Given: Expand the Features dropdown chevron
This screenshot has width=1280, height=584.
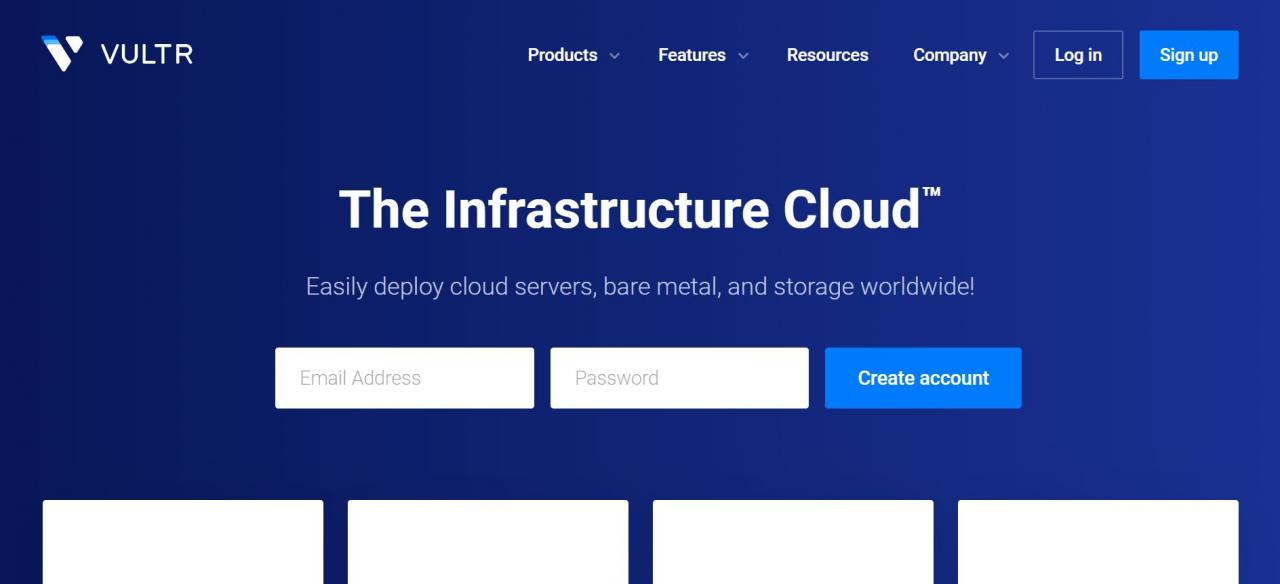Looking at the screenshot, I should pos(743,56).
